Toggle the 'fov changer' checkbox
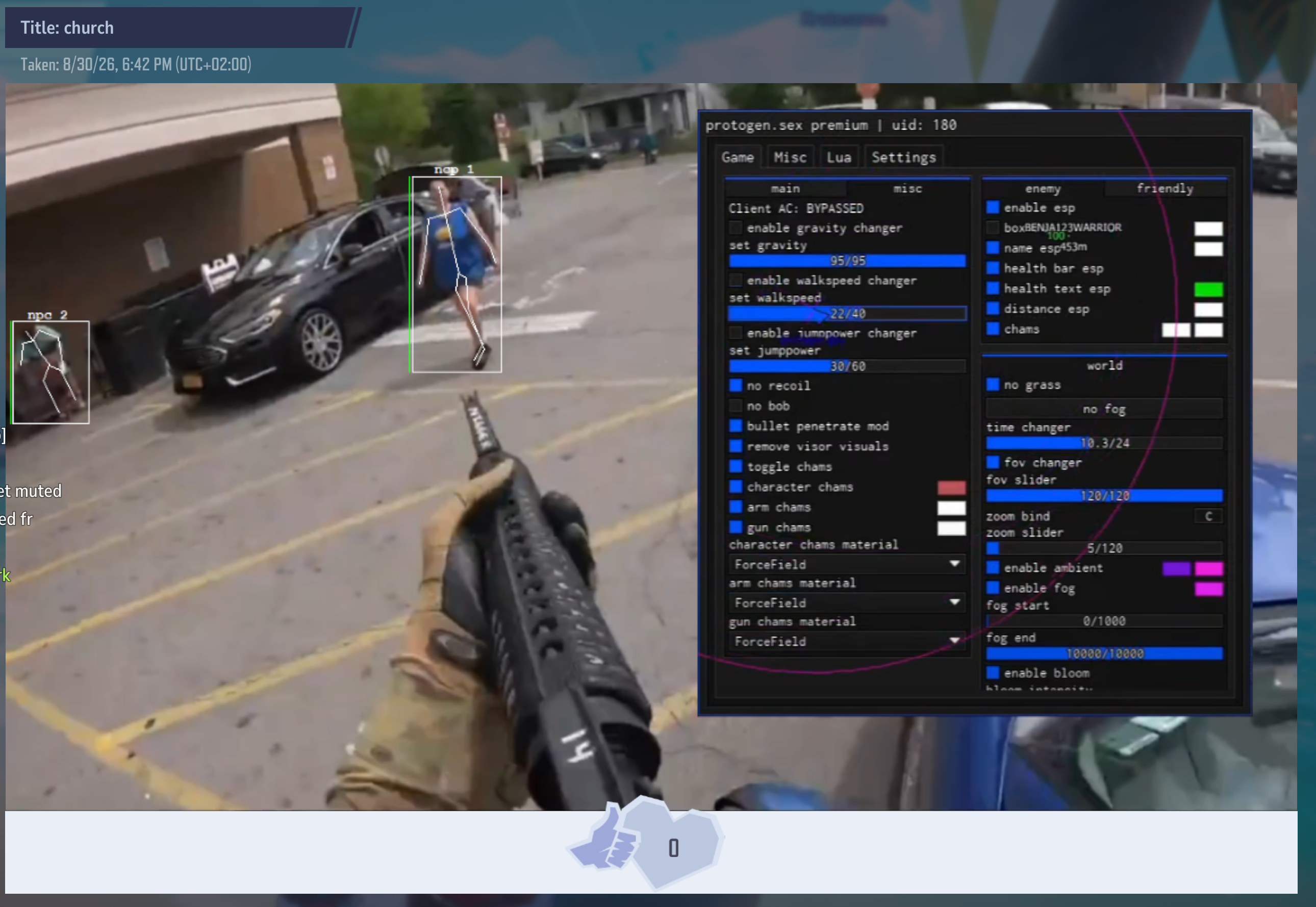1316x907 pixels. tap(993, 462)
